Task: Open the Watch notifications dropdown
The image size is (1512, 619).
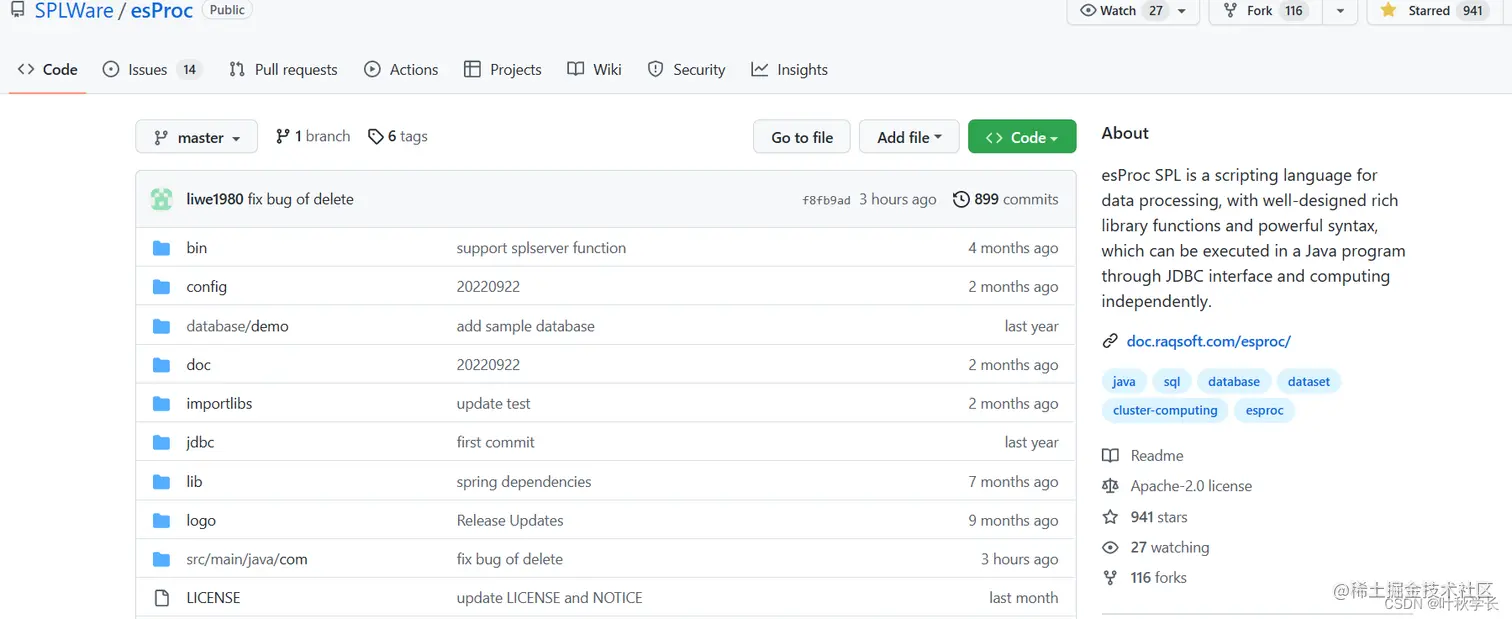Action: [1133, 11]
